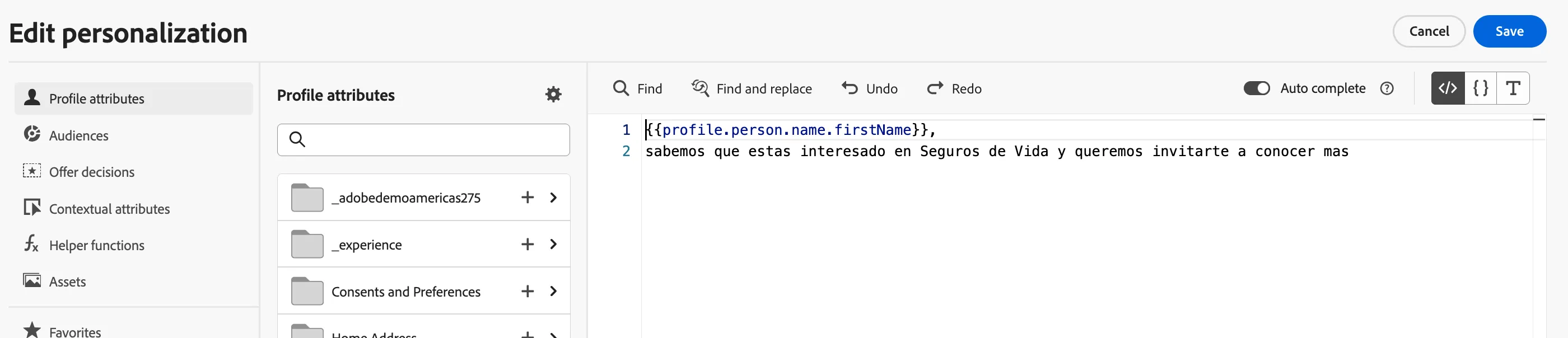
Task: Click the Profile attributes person icon
Action: point(32,97)
